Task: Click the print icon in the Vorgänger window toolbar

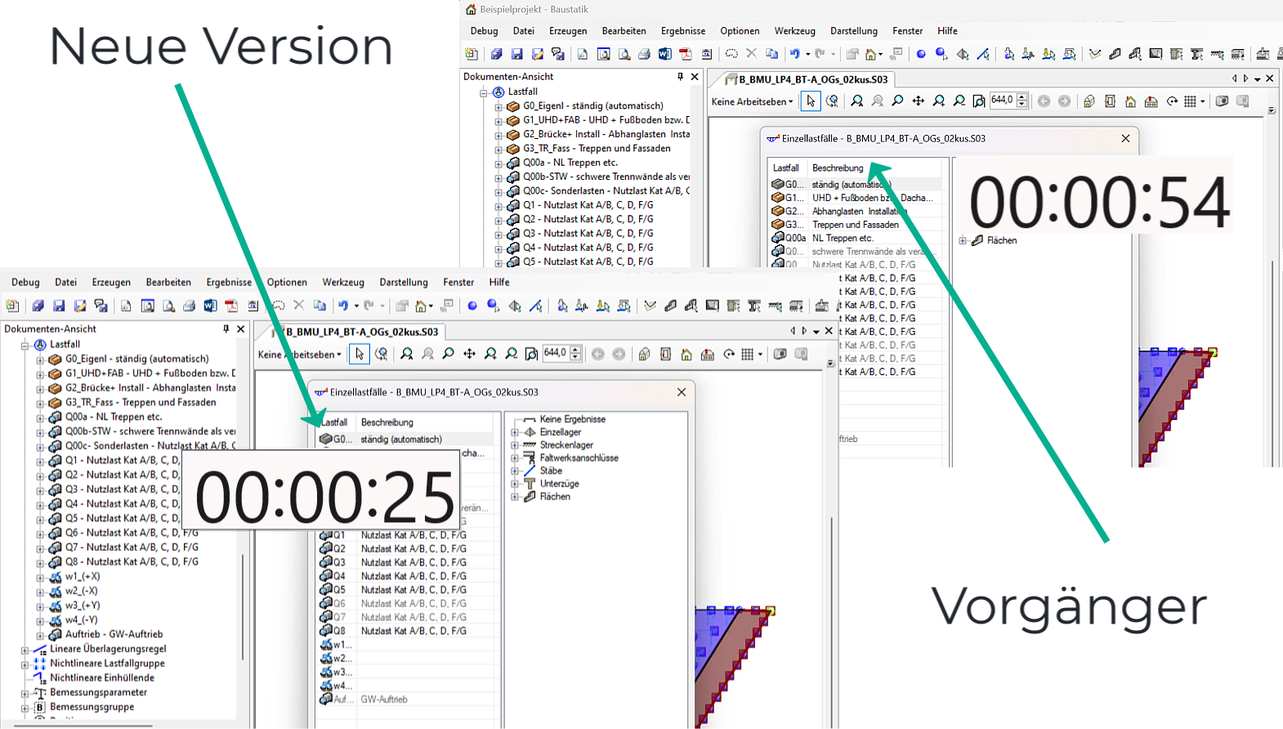Action: coord(644,54)
